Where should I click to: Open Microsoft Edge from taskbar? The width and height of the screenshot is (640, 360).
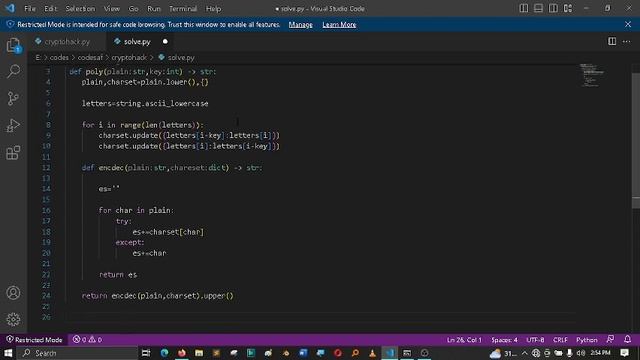[x=164, y=353]
